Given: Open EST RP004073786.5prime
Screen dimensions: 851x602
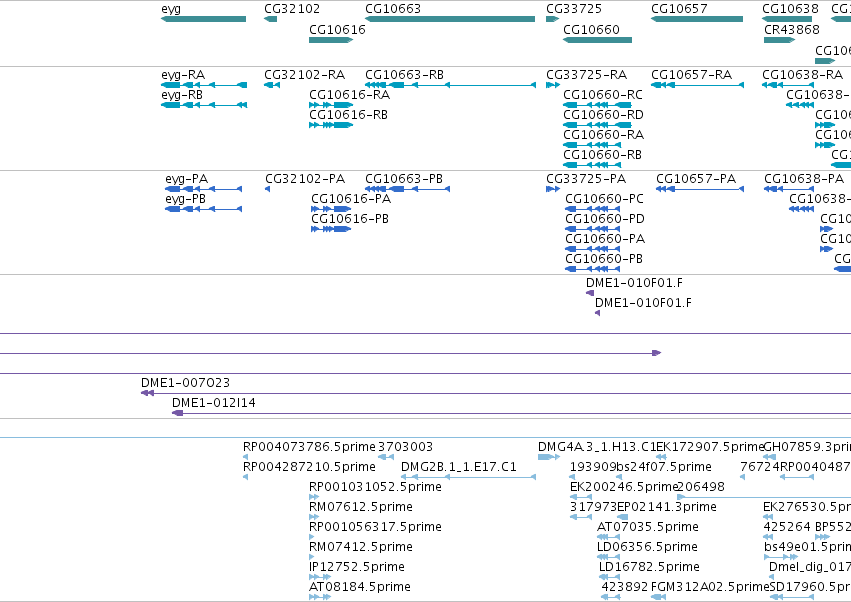Looking at the screenshot, I should pyautogui.click(x=309, y=447).
